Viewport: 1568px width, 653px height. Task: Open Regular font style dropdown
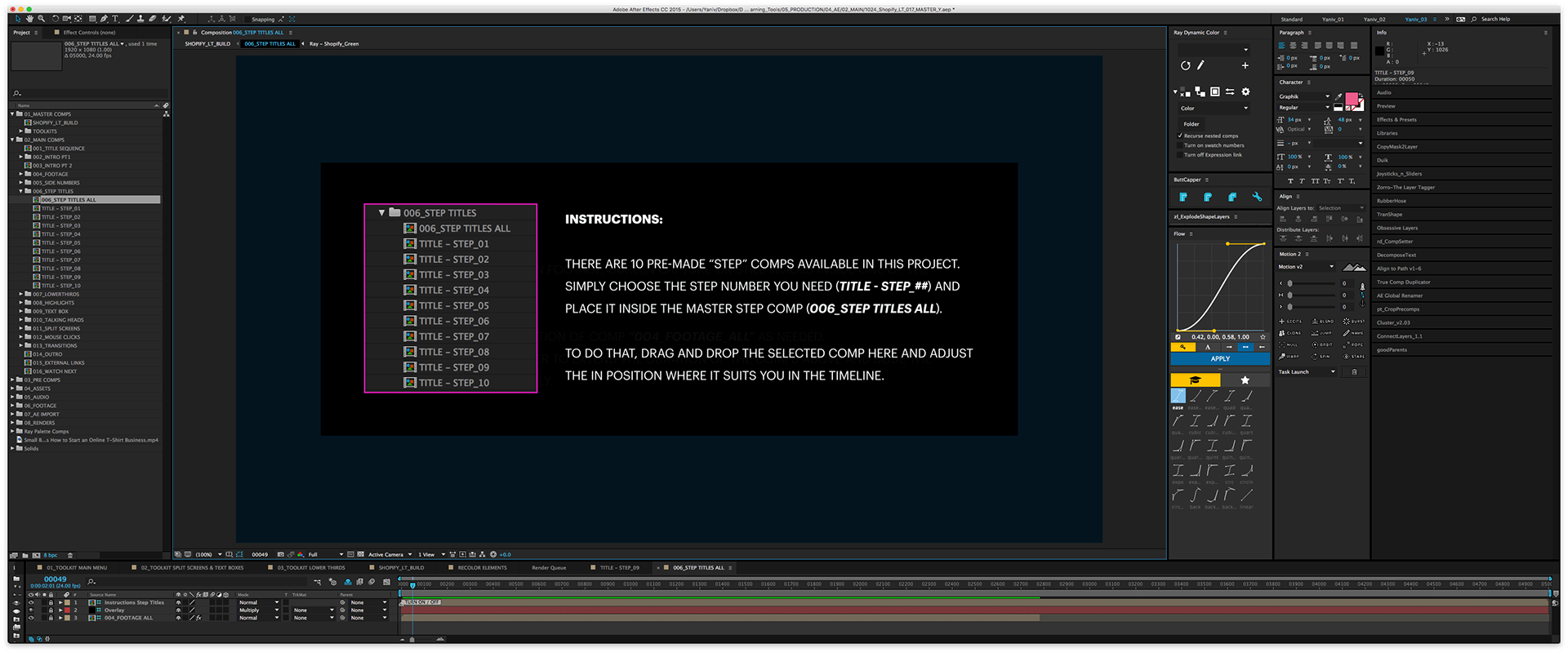pyautogui.click(x=1304, y=107)
